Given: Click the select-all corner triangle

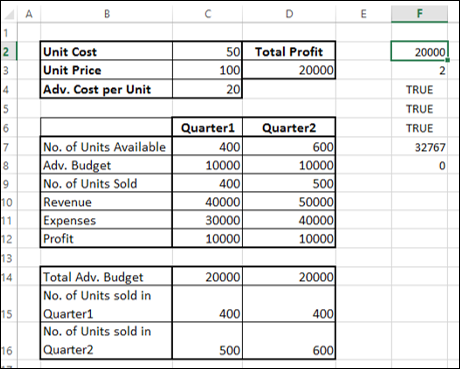Looking at the screenshot, I should 9,14.
